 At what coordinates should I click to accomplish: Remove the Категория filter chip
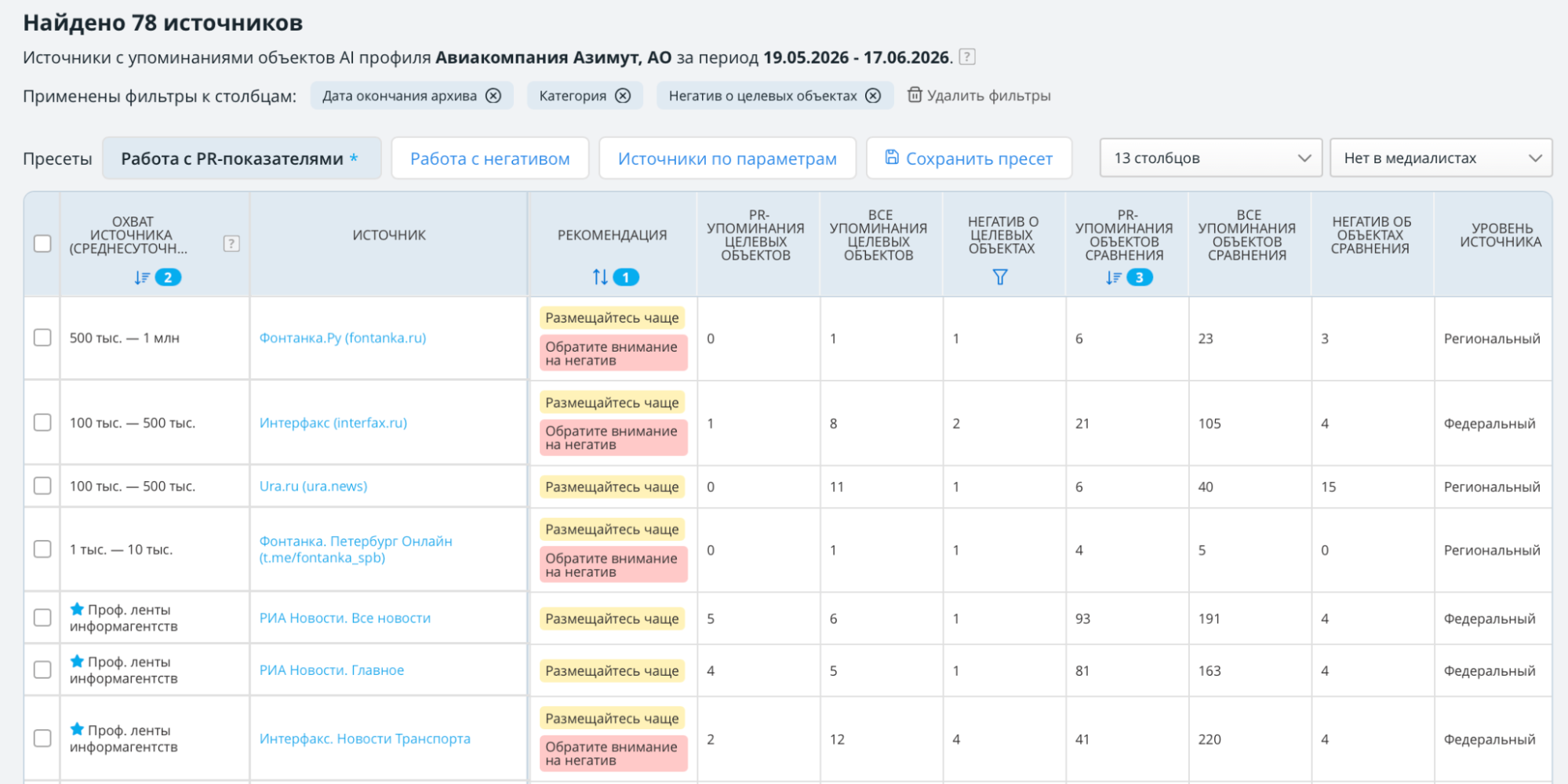click(623, 96)
